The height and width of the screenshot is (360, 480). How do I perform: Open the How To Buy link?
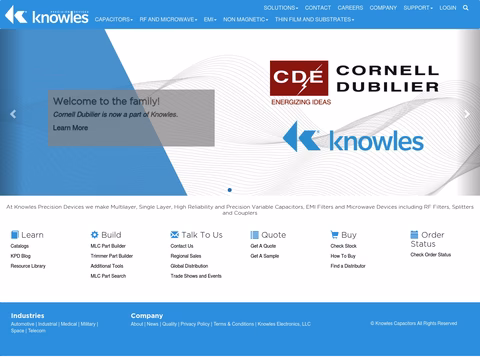click(343, 256)
